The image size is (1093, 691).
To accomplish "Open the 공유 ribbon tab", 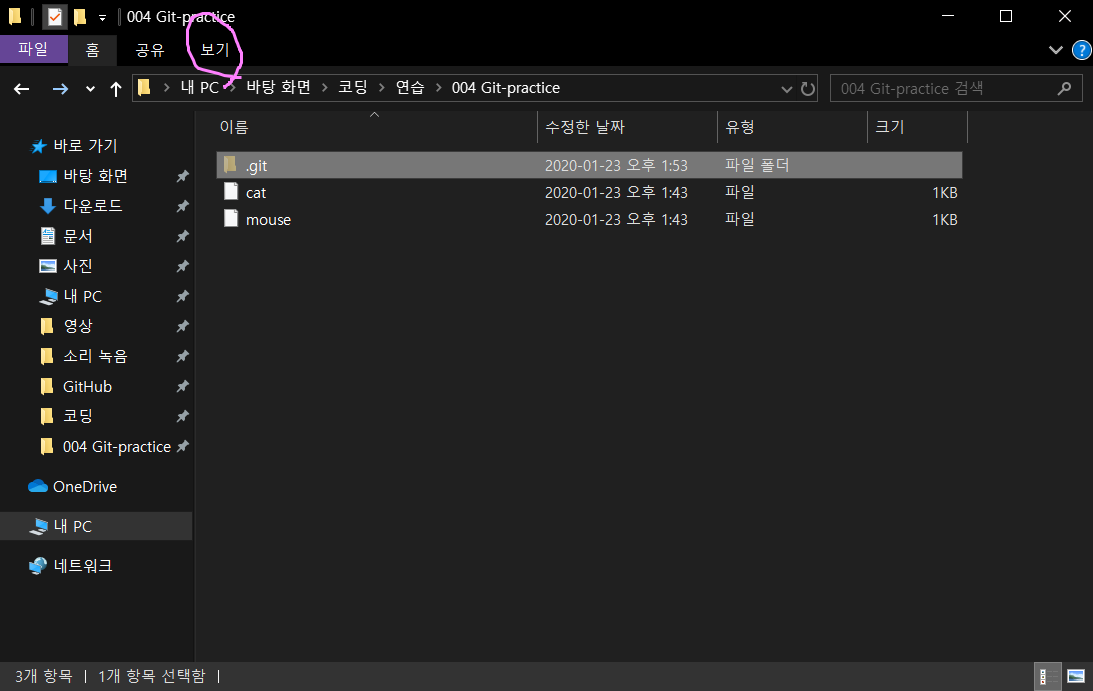I will click(149, 50).
